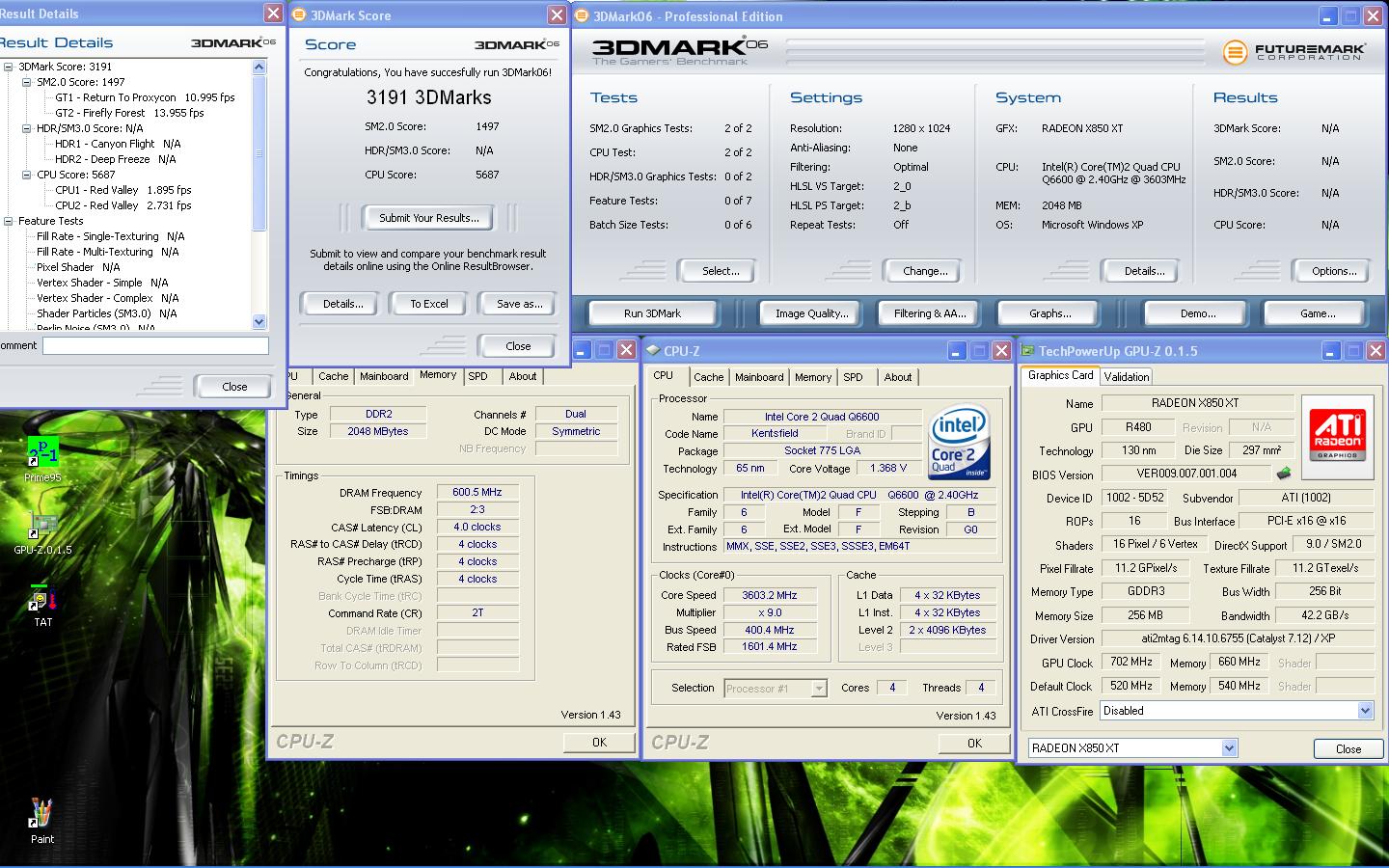Screen dimensions: 1389x868
Task: Select the Graphics Card tab in GPU-Z
Action: pyautogui.click(x=1060, y=375)
